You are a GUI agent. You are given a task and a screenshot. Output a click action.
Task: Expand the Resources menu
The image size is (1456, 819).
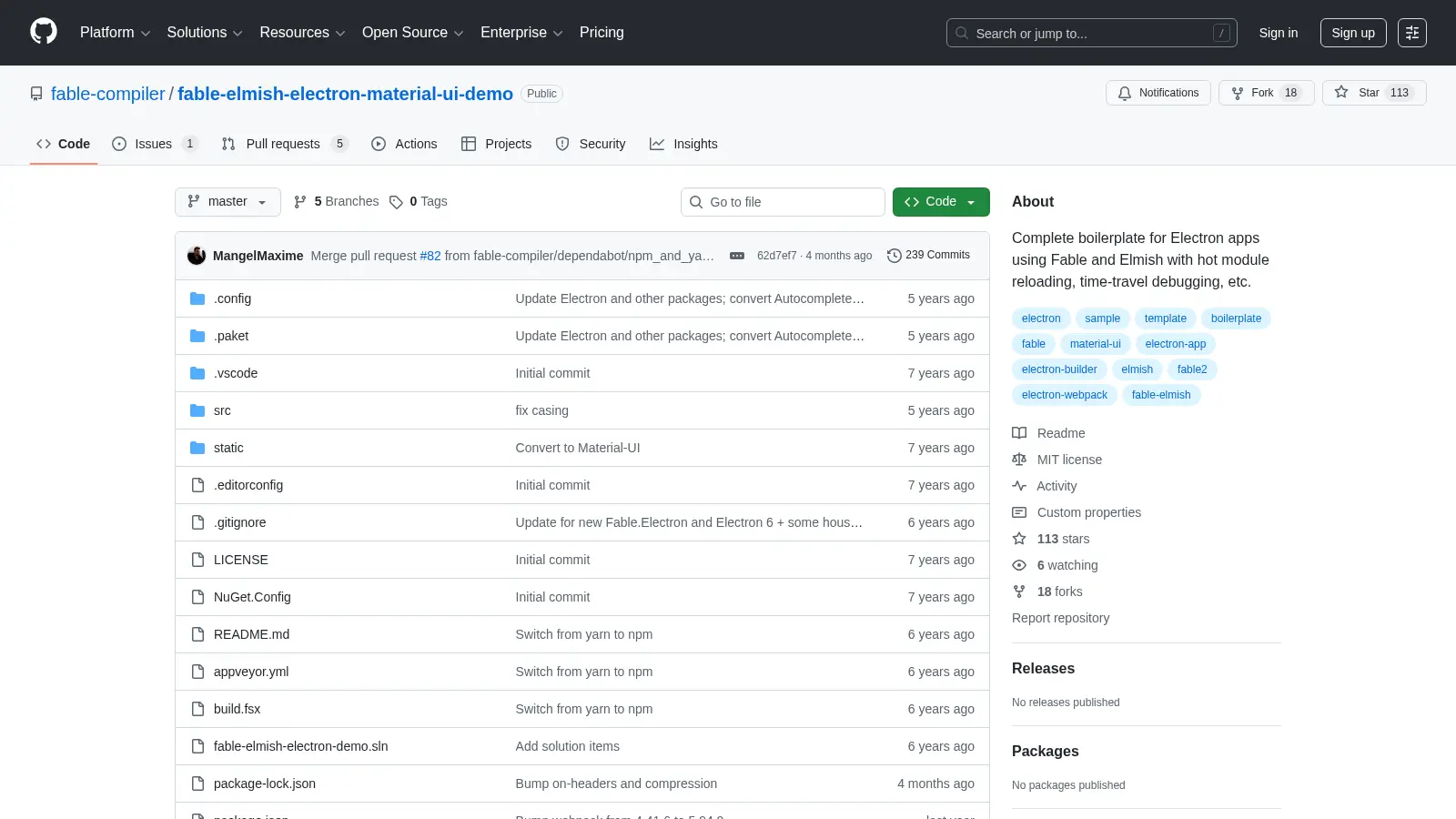(x=302, y=33)
